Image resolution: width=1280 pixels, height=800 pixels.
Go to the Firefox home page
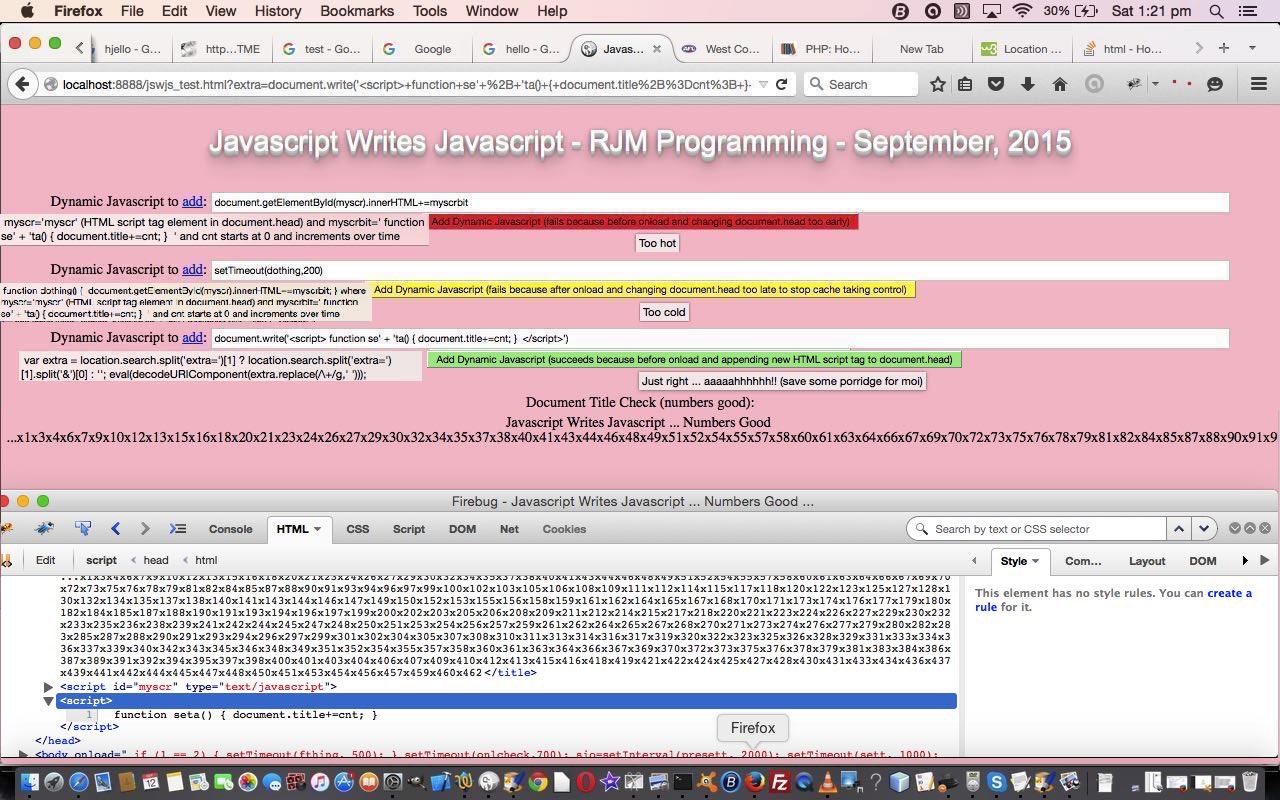[1059, 85]
